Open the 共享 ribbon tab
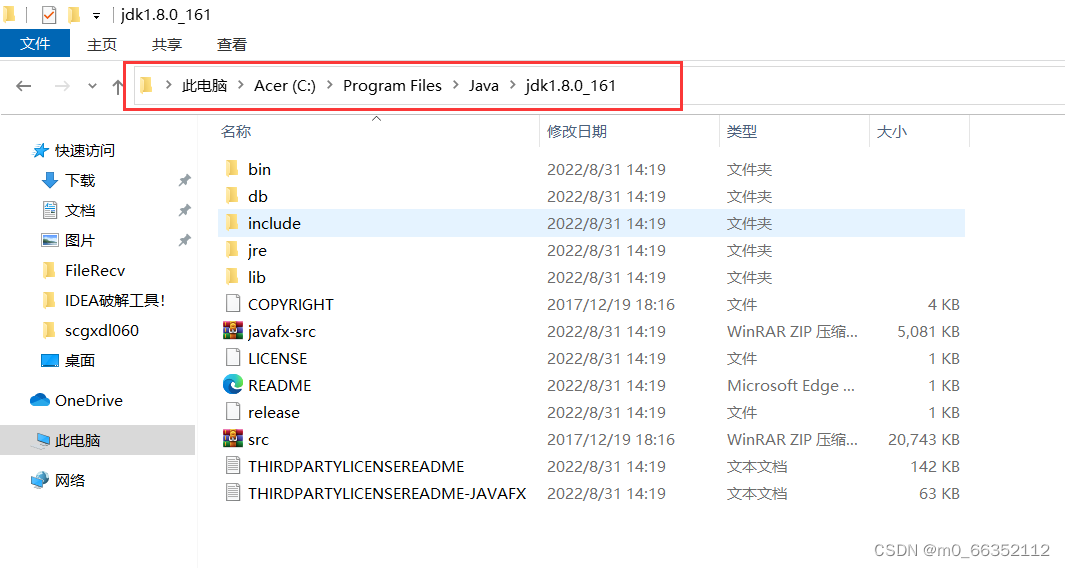1065x568 pixels. (x=166, y=45)
